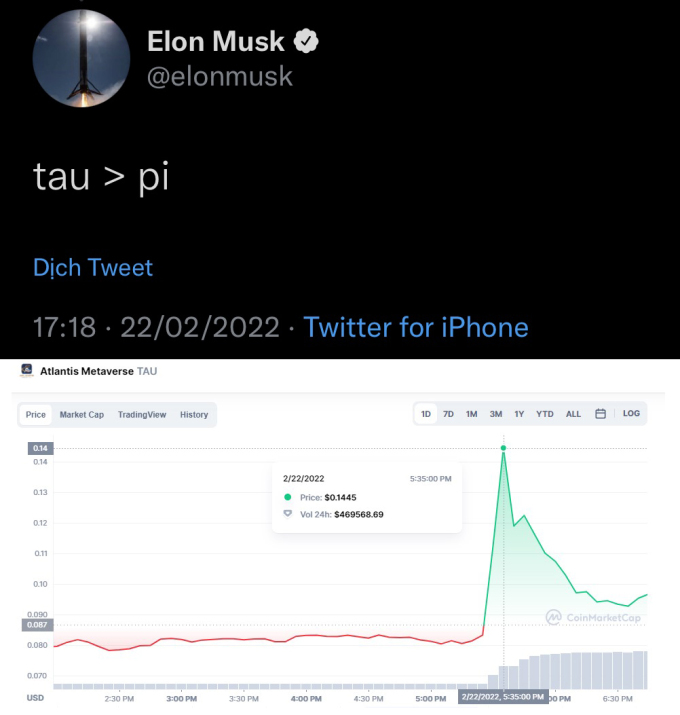Open the Twitter for iPhone link
Screen dimensions: 680x715
click(x=416, y=327)
